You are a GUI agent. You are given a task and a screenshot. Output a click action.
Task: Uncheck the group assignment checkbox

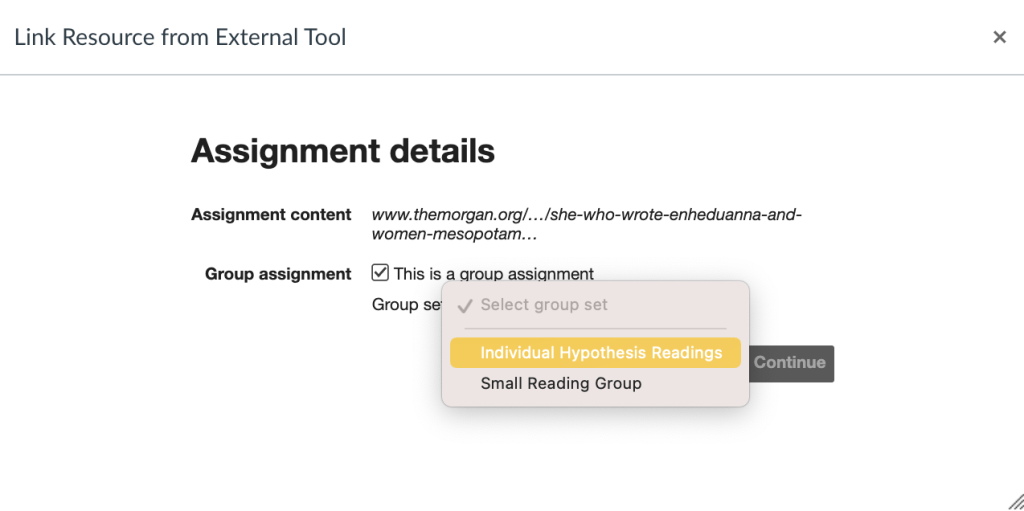click(380, 273)
